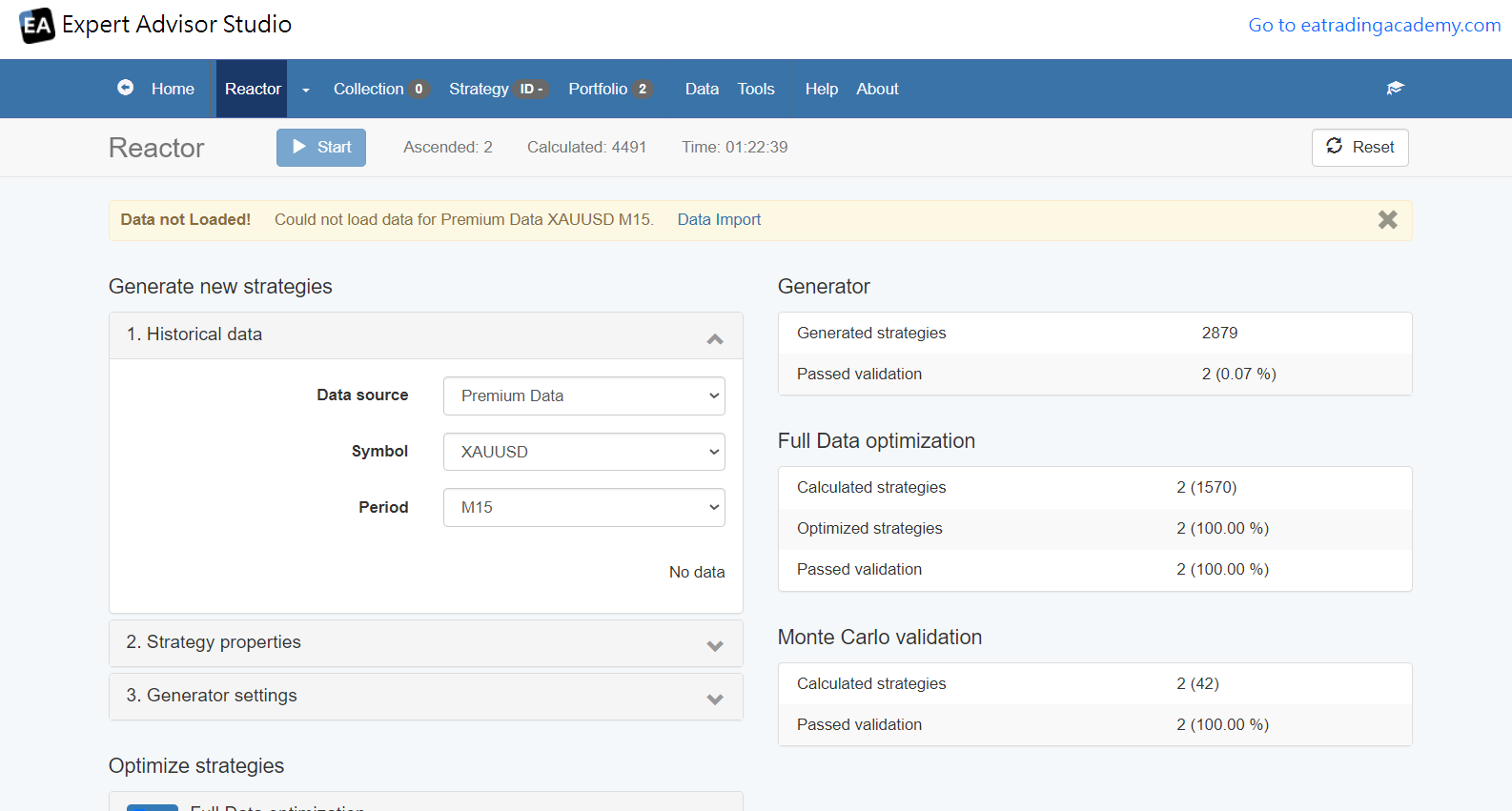Click the 'No data' text under Period
Viewport: 1512px width, 811px height.
[x=697, y=572]
